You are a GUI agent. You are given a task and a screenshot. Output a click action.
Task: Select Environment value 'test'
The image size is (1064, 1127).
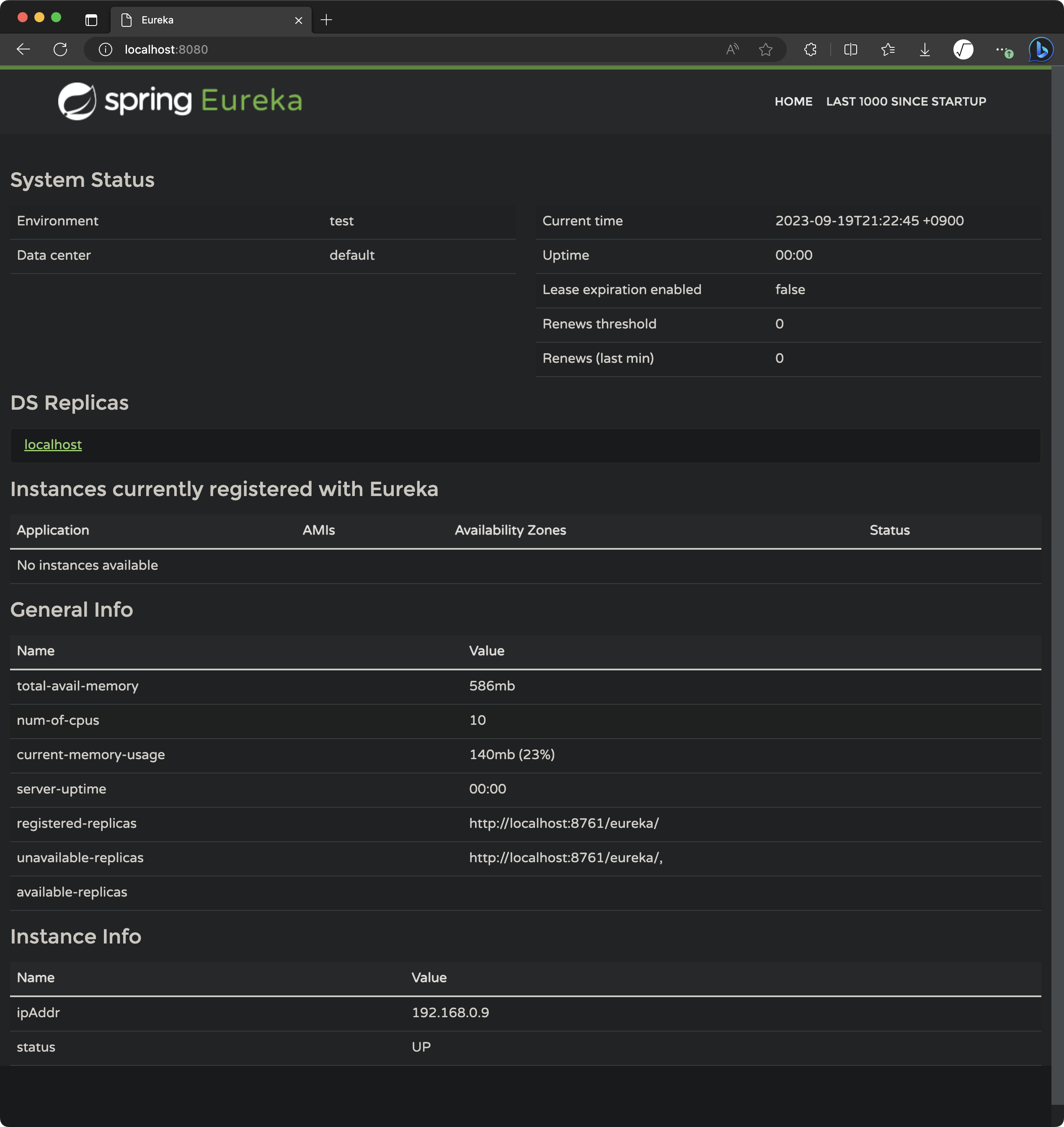pyautogui.click(x=341, y=221)
